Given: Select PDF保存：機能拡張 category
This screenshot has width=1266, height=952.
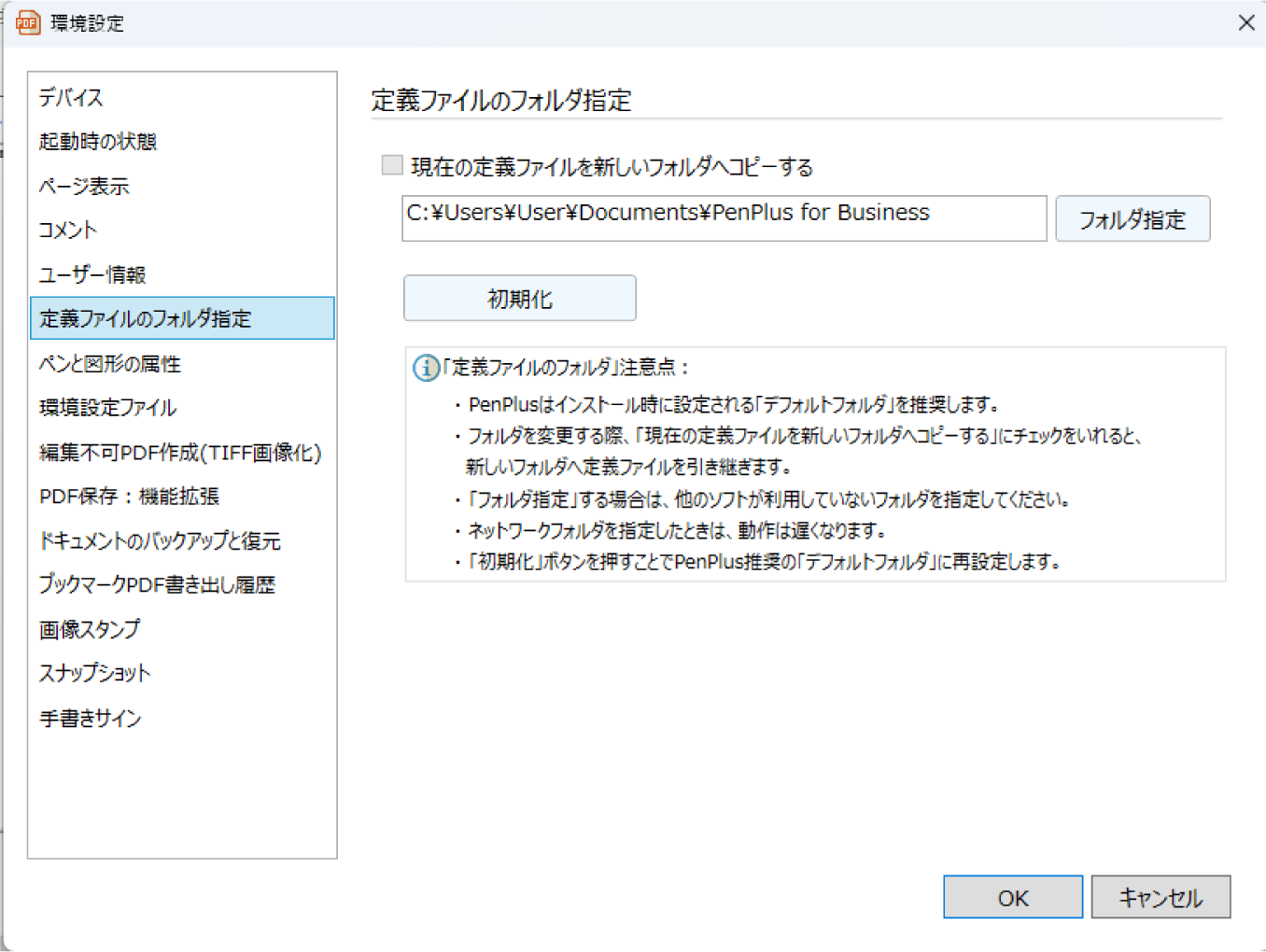Looking at the screenshot, I should coord(129,496).
